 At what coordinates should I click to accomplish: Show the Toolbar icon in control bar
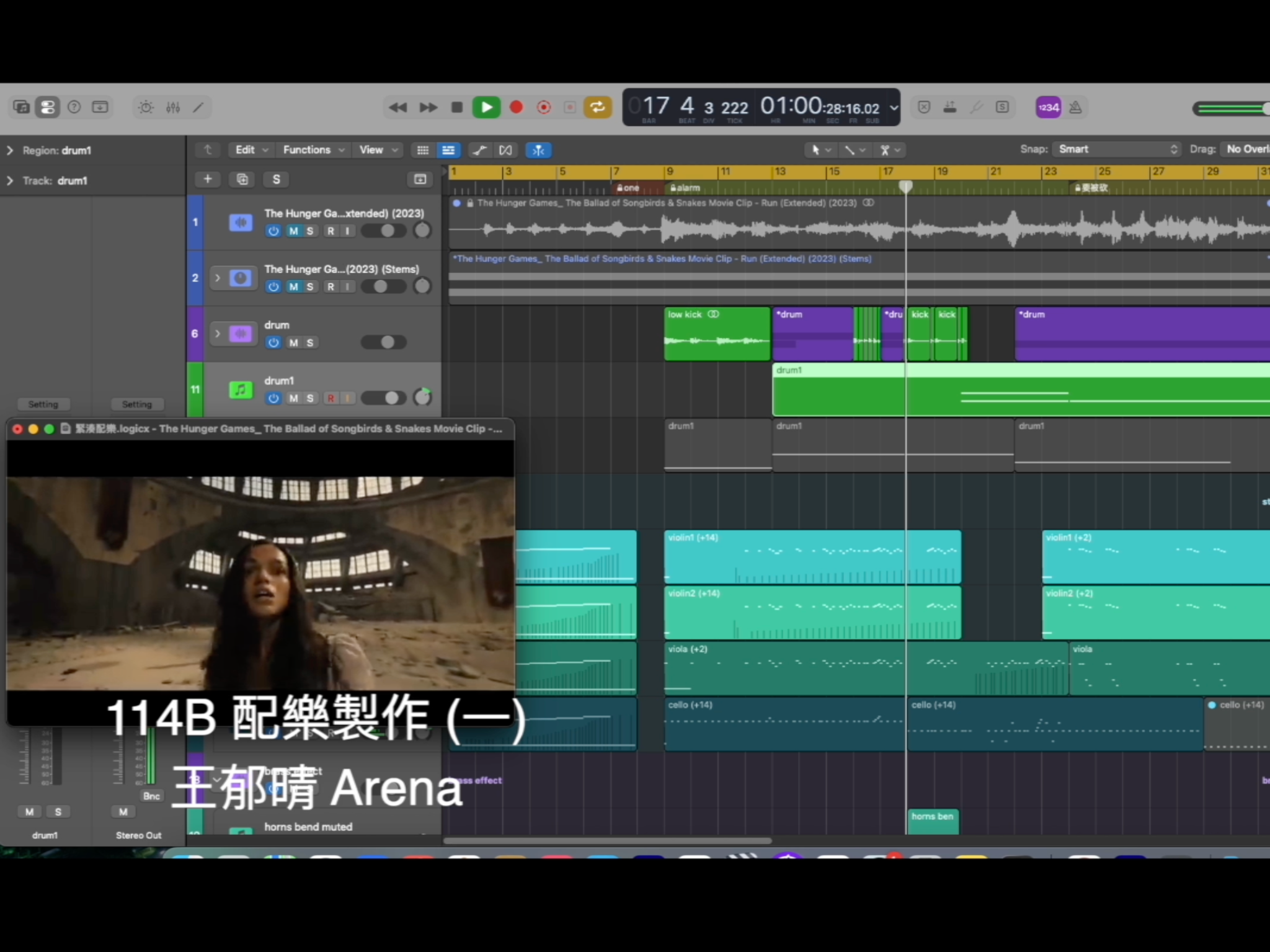(x=100, y=107)
